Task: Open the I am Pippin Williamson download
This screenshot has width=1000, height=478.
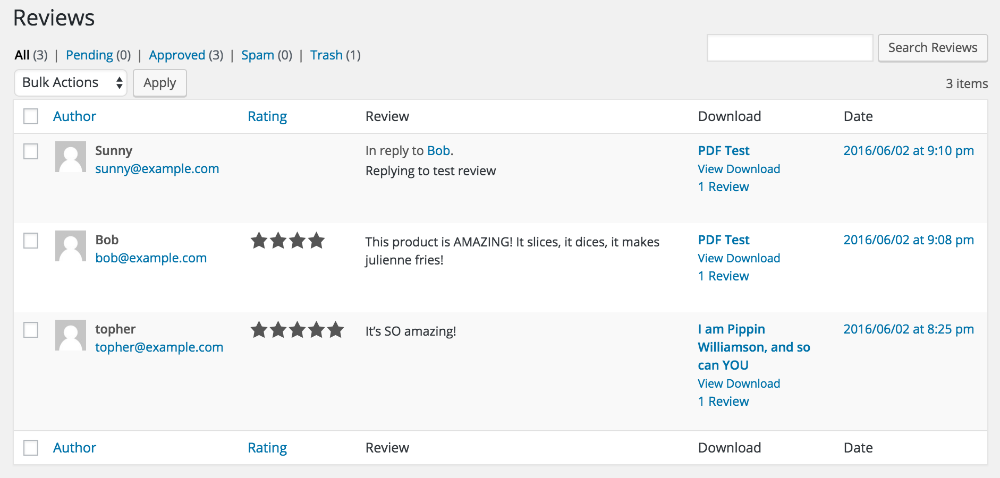Action: pyautogui.click(x=754, y=347)
